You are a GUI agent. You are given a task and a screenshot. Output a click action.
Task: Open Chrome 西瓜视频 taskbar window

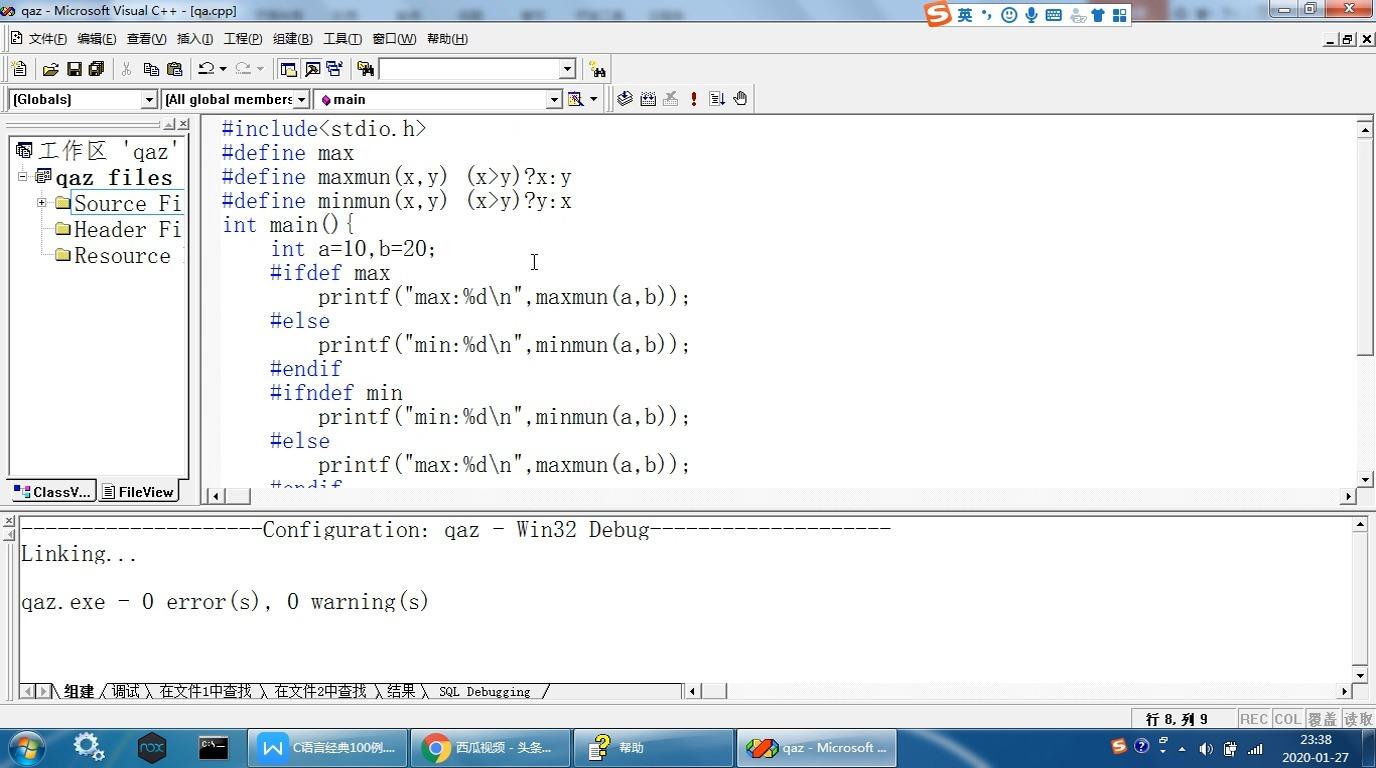coord(490,747)
